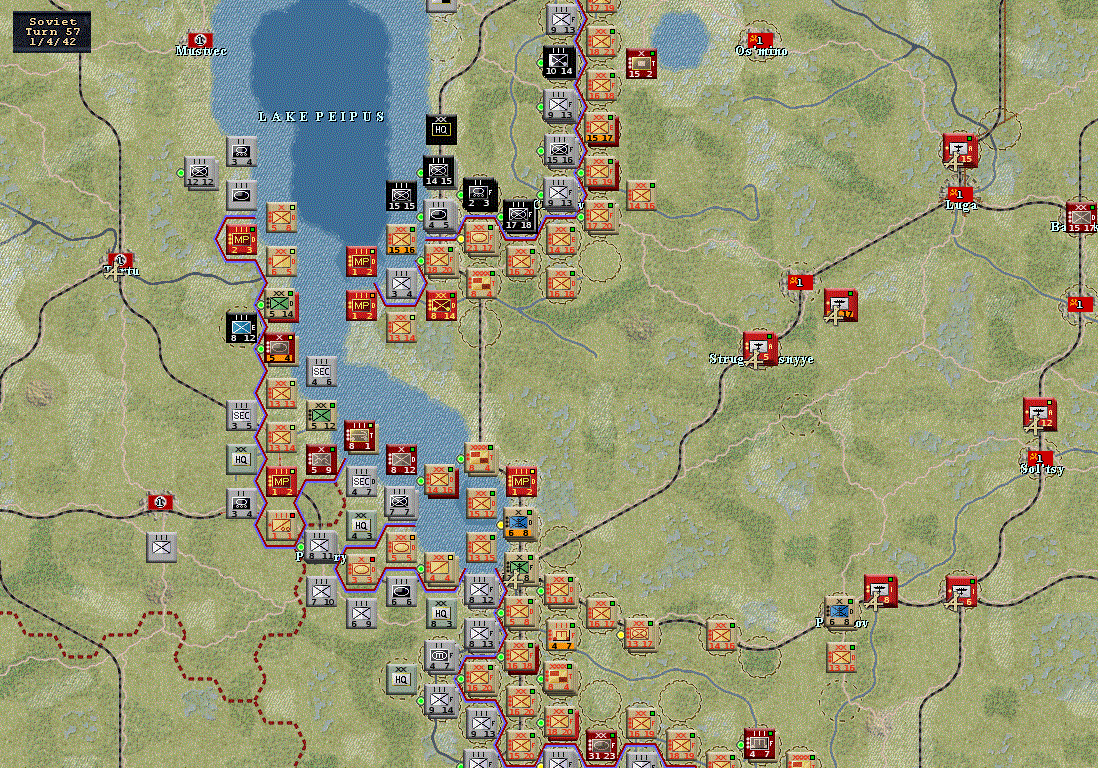Select the gray 8-11 infantry counter
Viewport: 1098px width, 768px height.
pos(321,547)
